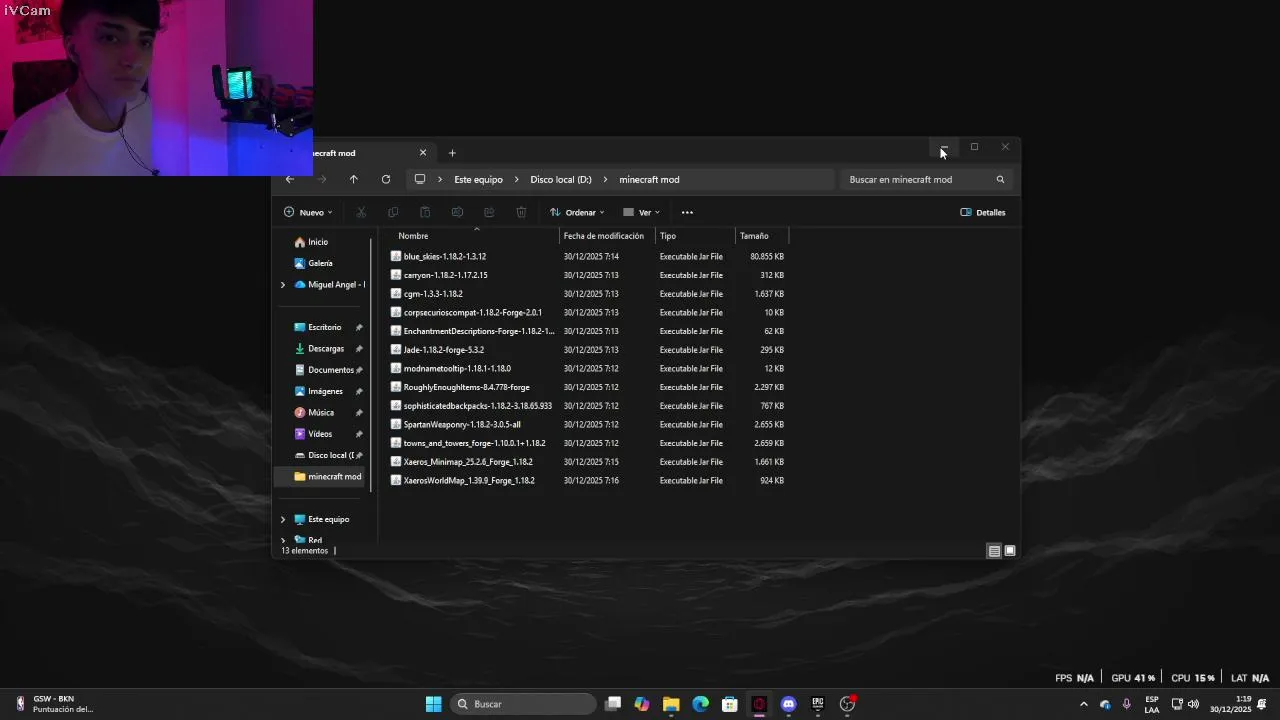This screenshot has width=1280, height=720.
Task: Open Microsoft Edge from taskbar
Action: tap(700, 704)
